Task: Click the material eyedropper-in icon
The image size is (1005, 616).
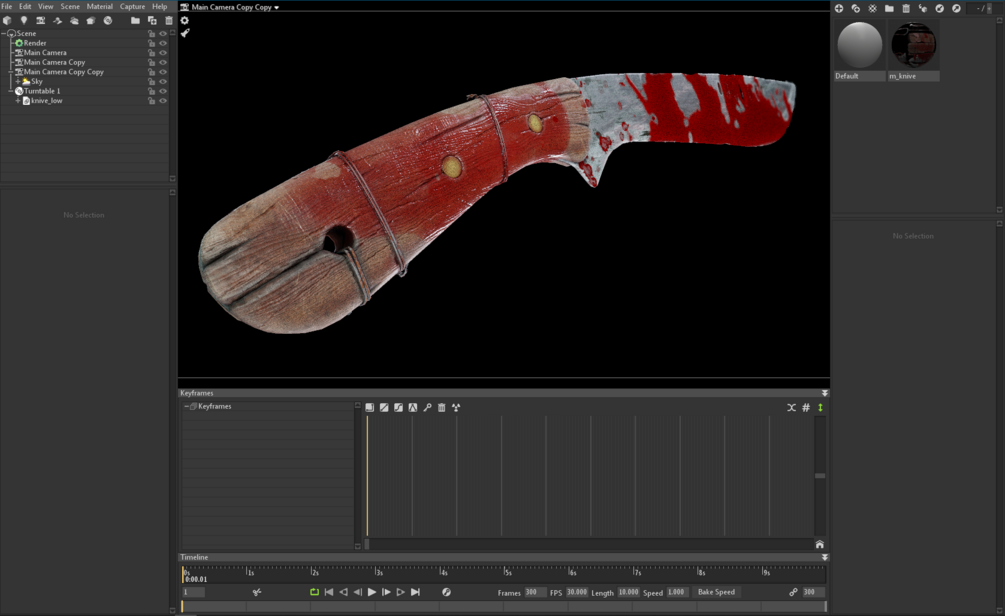Action: 940,8
